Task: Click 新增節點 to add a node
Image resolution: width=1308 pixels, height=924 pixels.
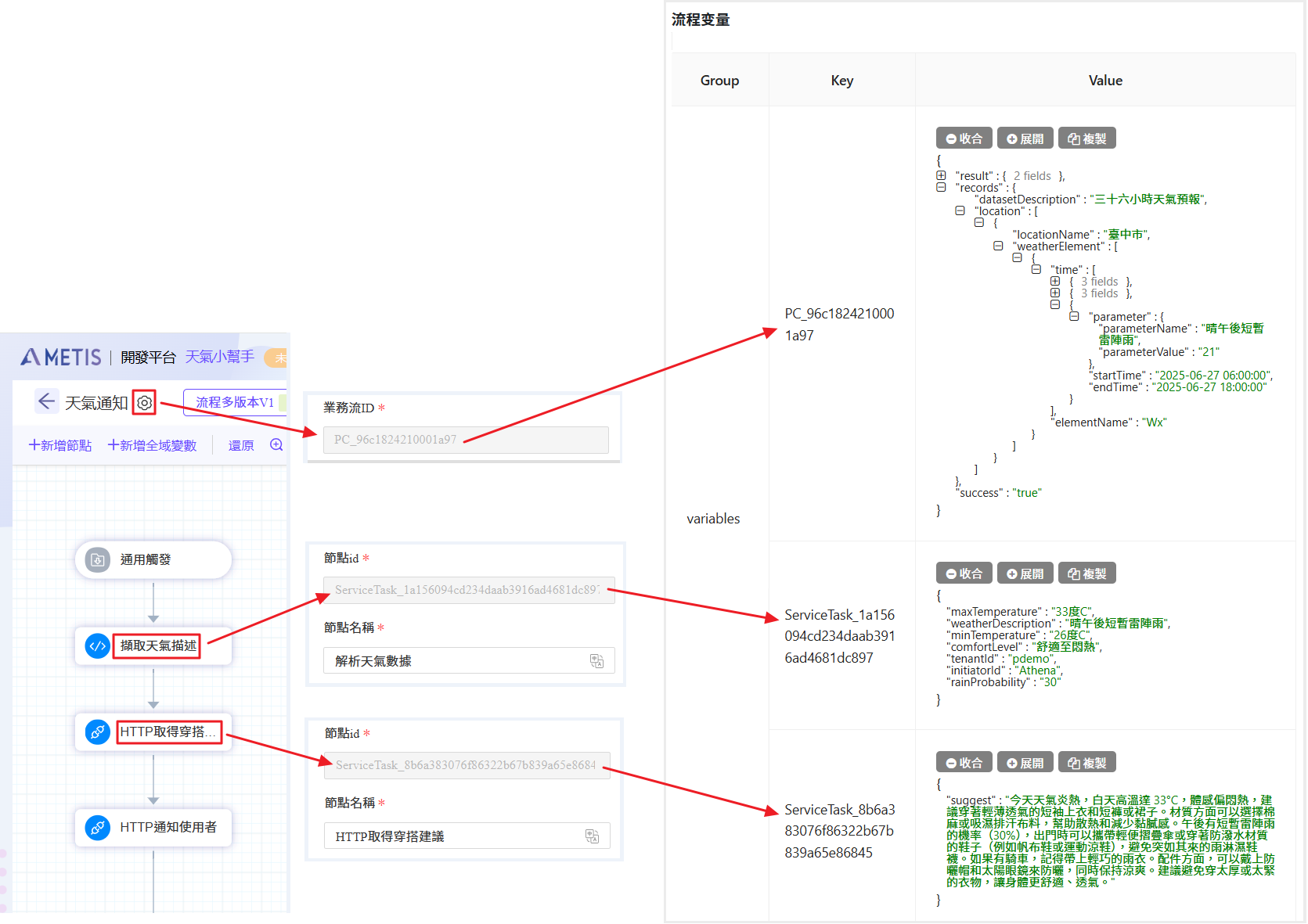Action: pyautogui.click(x=60, y=445)
